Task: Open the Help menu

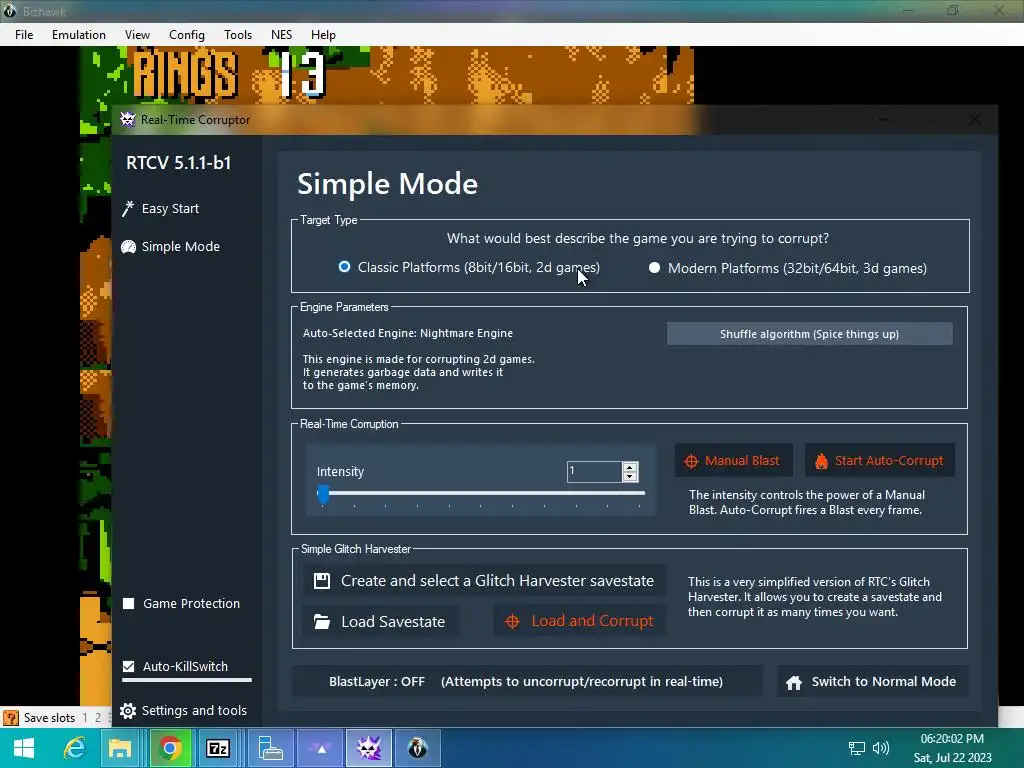Action: point(323,35)
